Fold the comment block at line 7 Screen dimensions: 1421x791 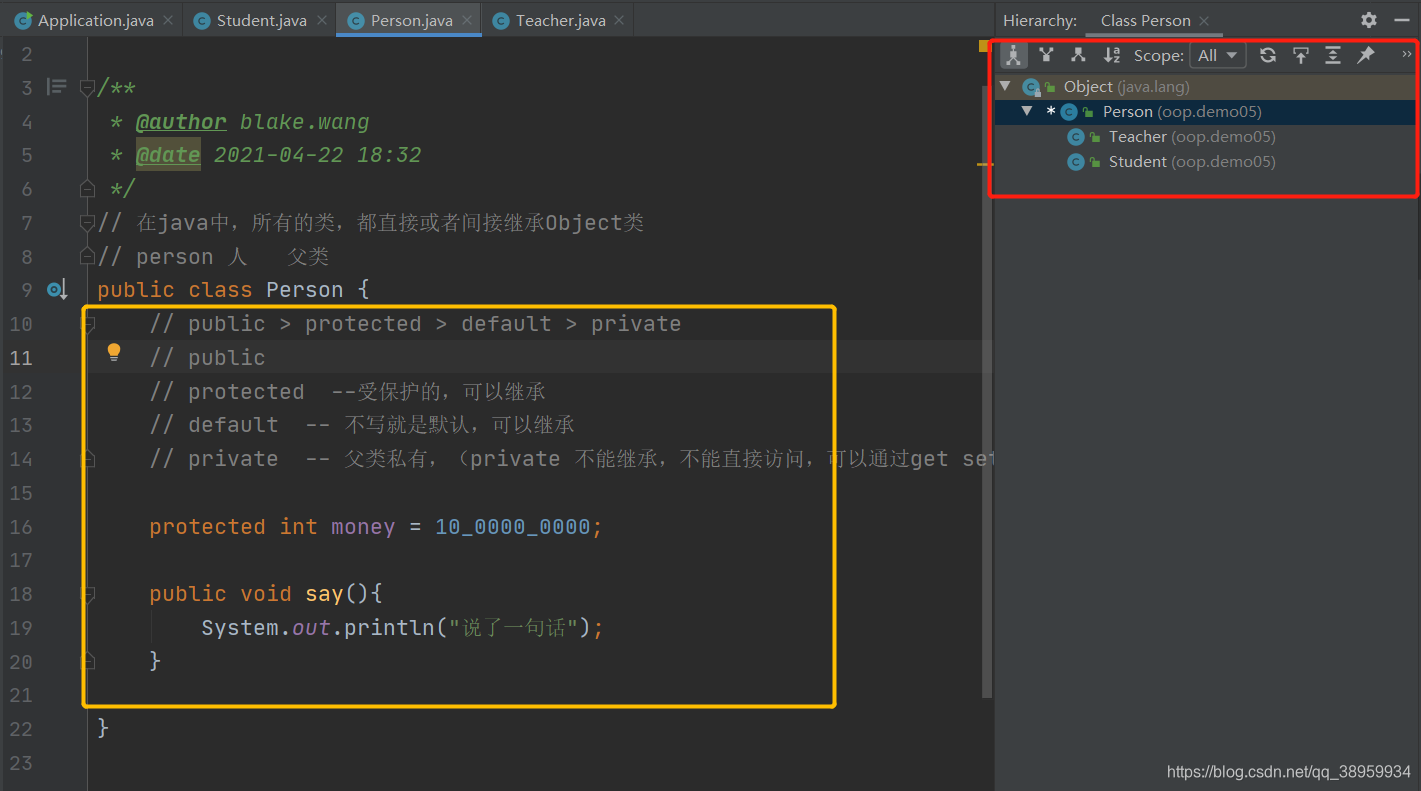pyautogui.click(x=87, y=222)
